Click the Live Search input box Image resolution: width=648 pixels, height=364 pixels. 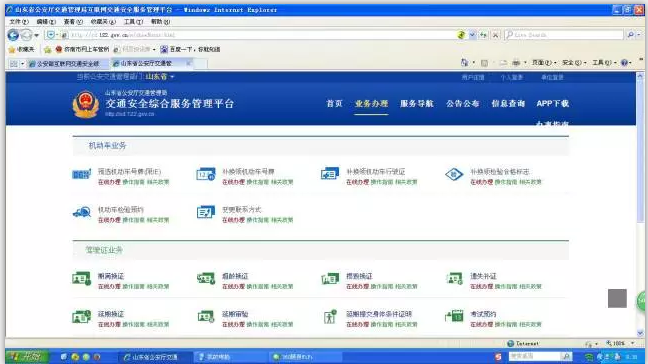(x=564, y=35)
